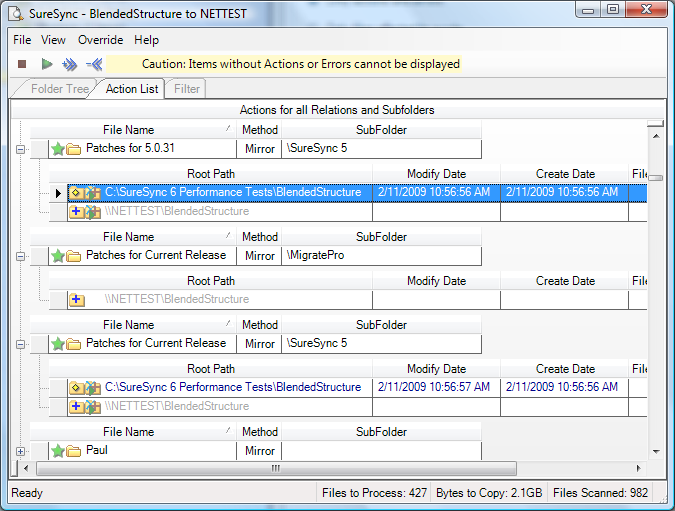Click the blue expand-all arrows icon

click(69, 64)
